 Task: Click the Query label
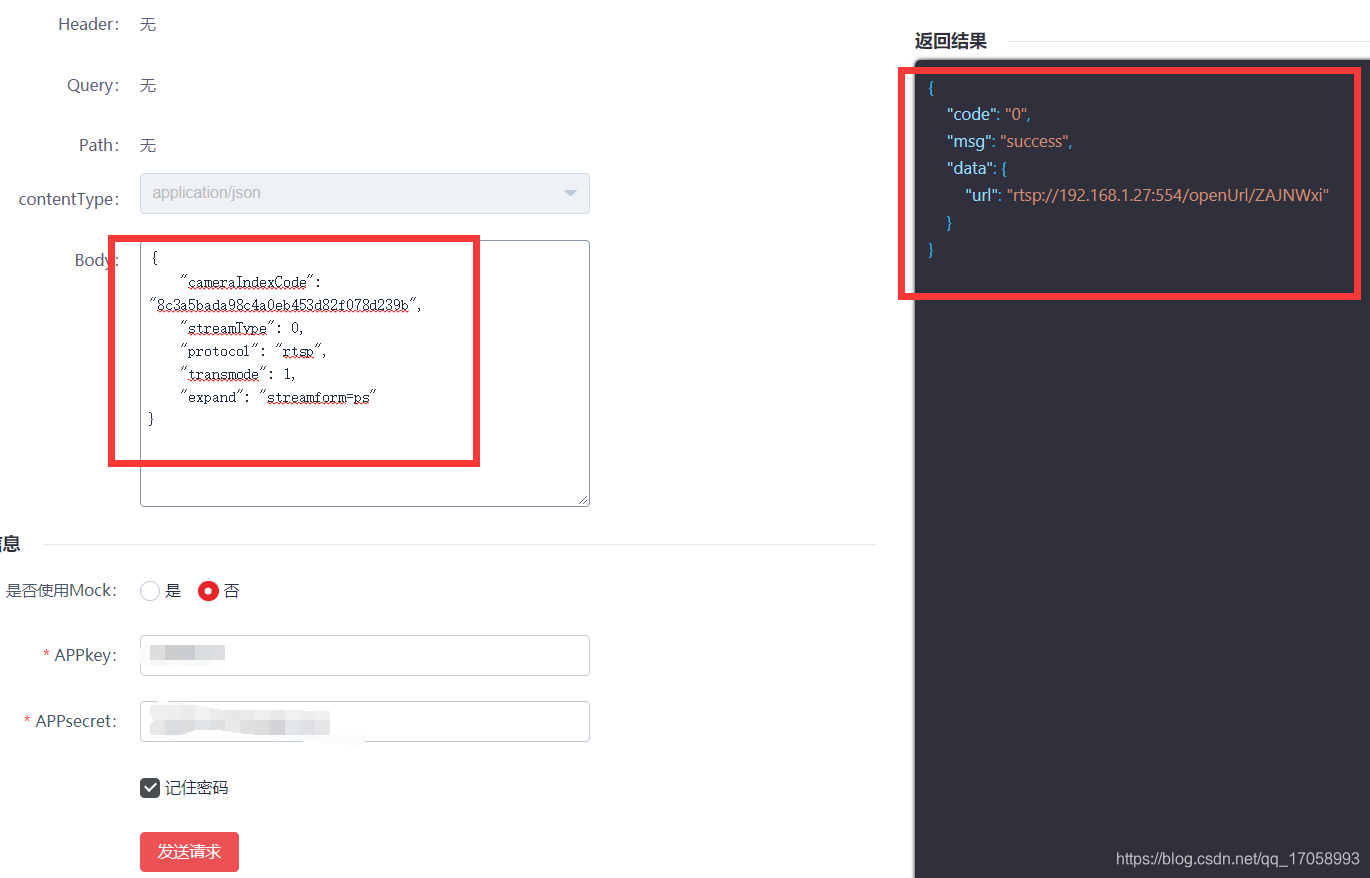click(x=94, y=86)
